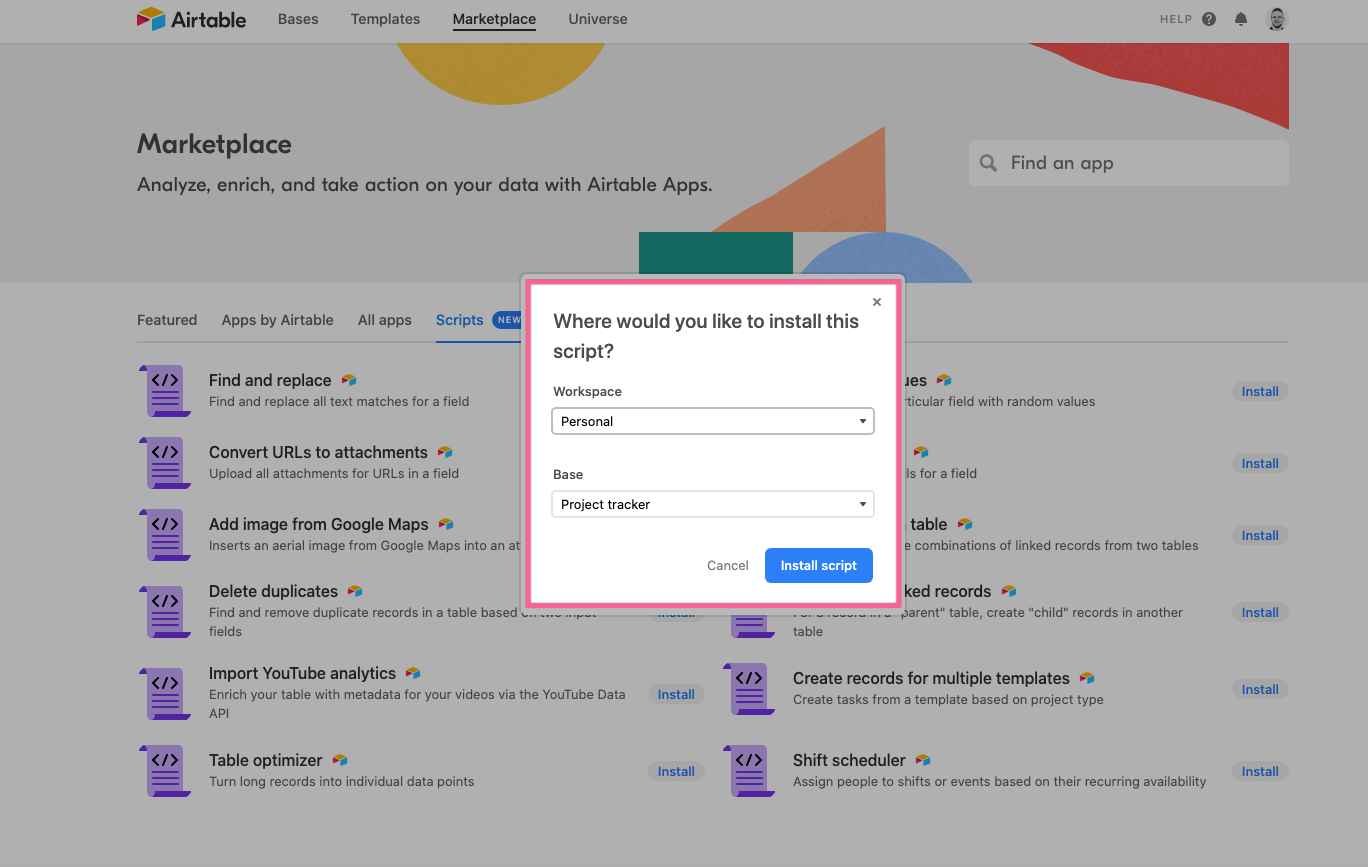Open the Universe nav item
Screen dimensions: 1368x867
pos(598,19)
